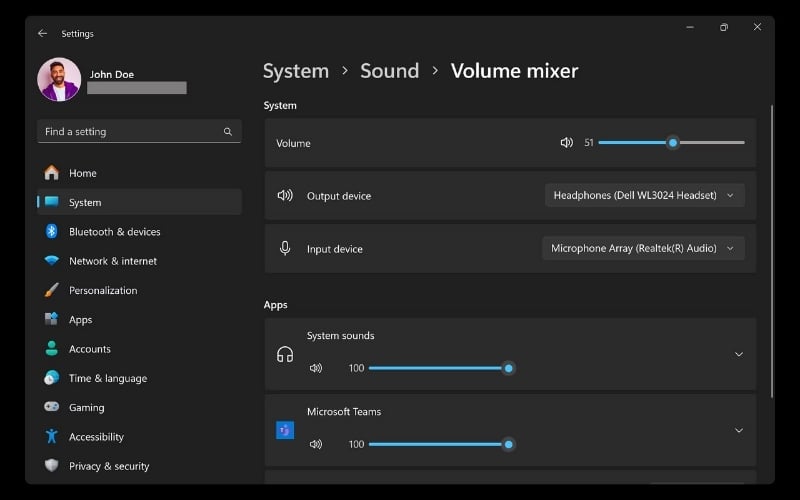This screenshot has height=500, width=800.
Task: Mute the system volume speaker icon
Action: 567,143
